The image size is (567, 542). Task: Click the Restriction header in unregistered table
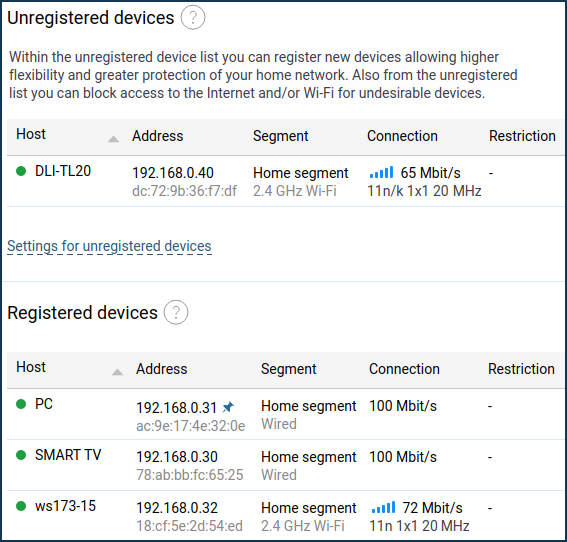522,136
